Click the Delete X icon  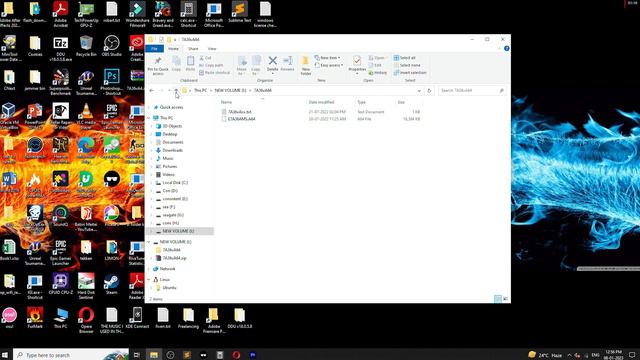pyautogui.click(x=273, y=64)
